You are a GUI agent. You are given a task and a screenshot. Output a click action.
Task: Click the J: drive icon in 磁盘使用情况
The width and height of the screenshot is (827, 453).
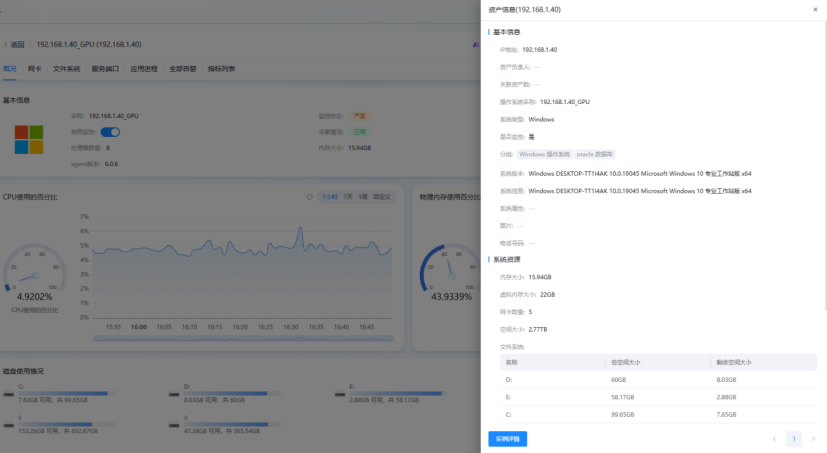(174, 425)
